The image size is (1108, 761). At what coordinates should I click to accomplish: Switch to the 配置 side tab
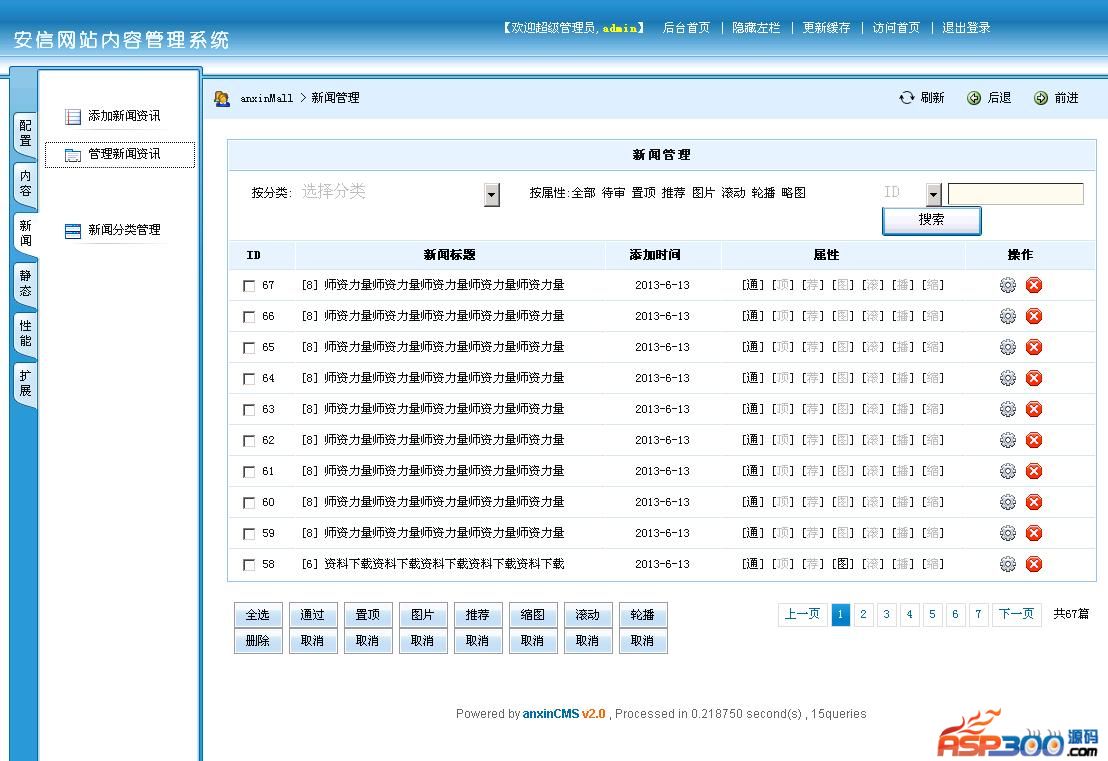(x=25, y=134)
